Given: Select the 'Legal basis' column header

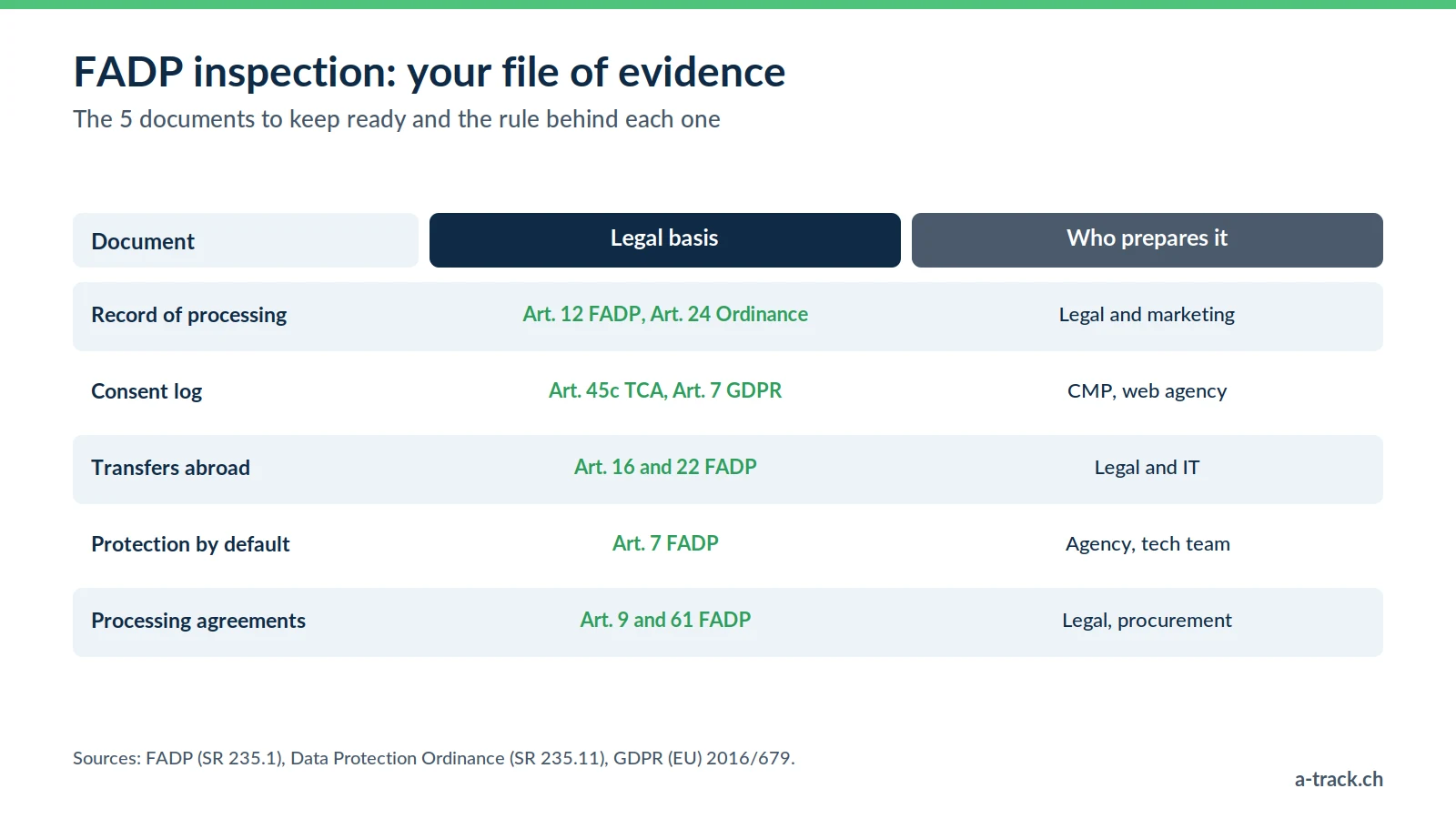Looking at the screenshot, I should pos(665,240).
